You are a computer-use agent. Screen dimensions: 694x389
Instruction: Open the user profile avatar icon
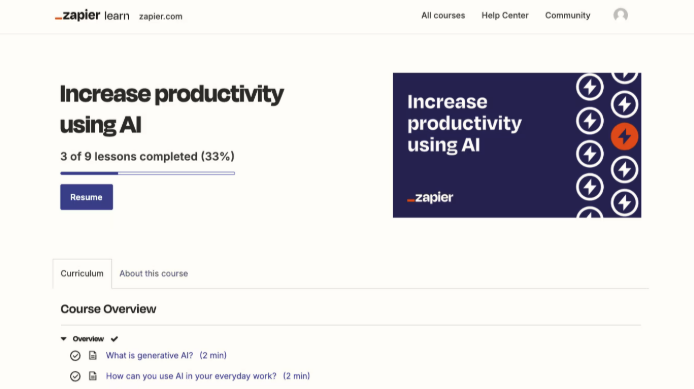(x=621, y=15)
